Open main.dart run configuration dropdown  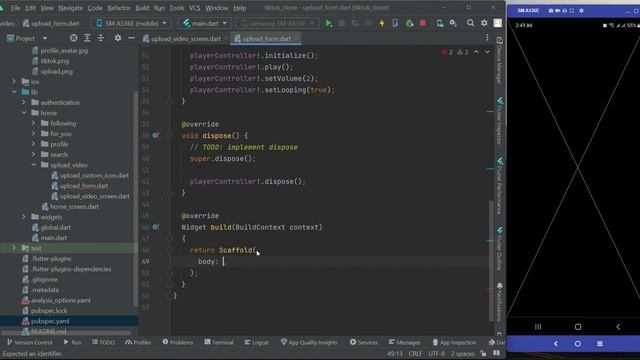point(204,23)
